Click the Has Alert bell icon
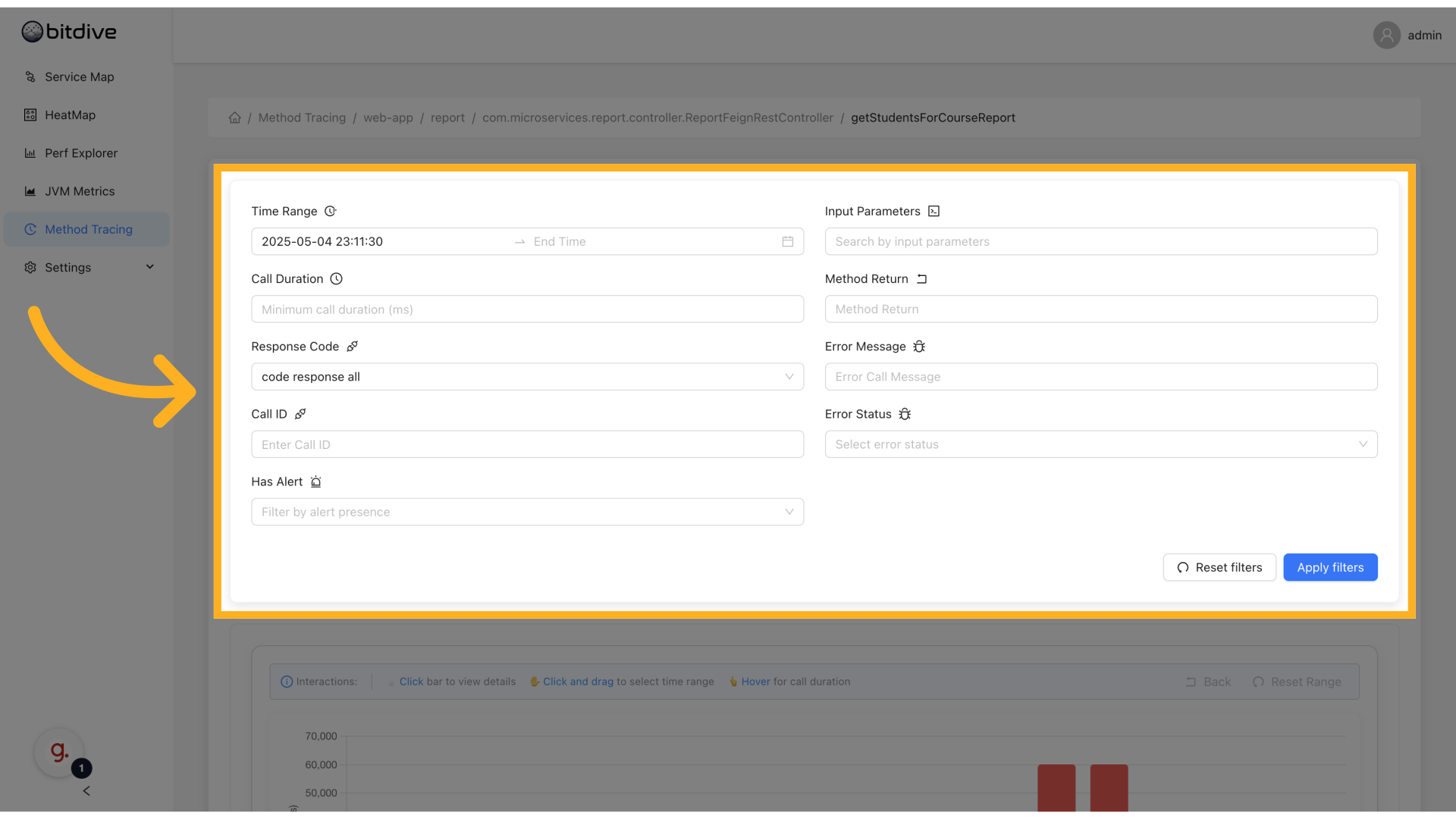1456x819 pixels. click(316, 482)
